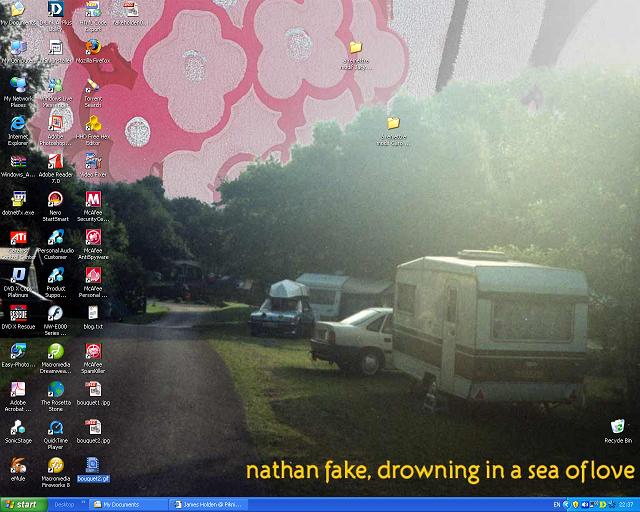640x512 pixels.
Task: Switch to My Documents taskbar window
Action: tap(128, 505)
